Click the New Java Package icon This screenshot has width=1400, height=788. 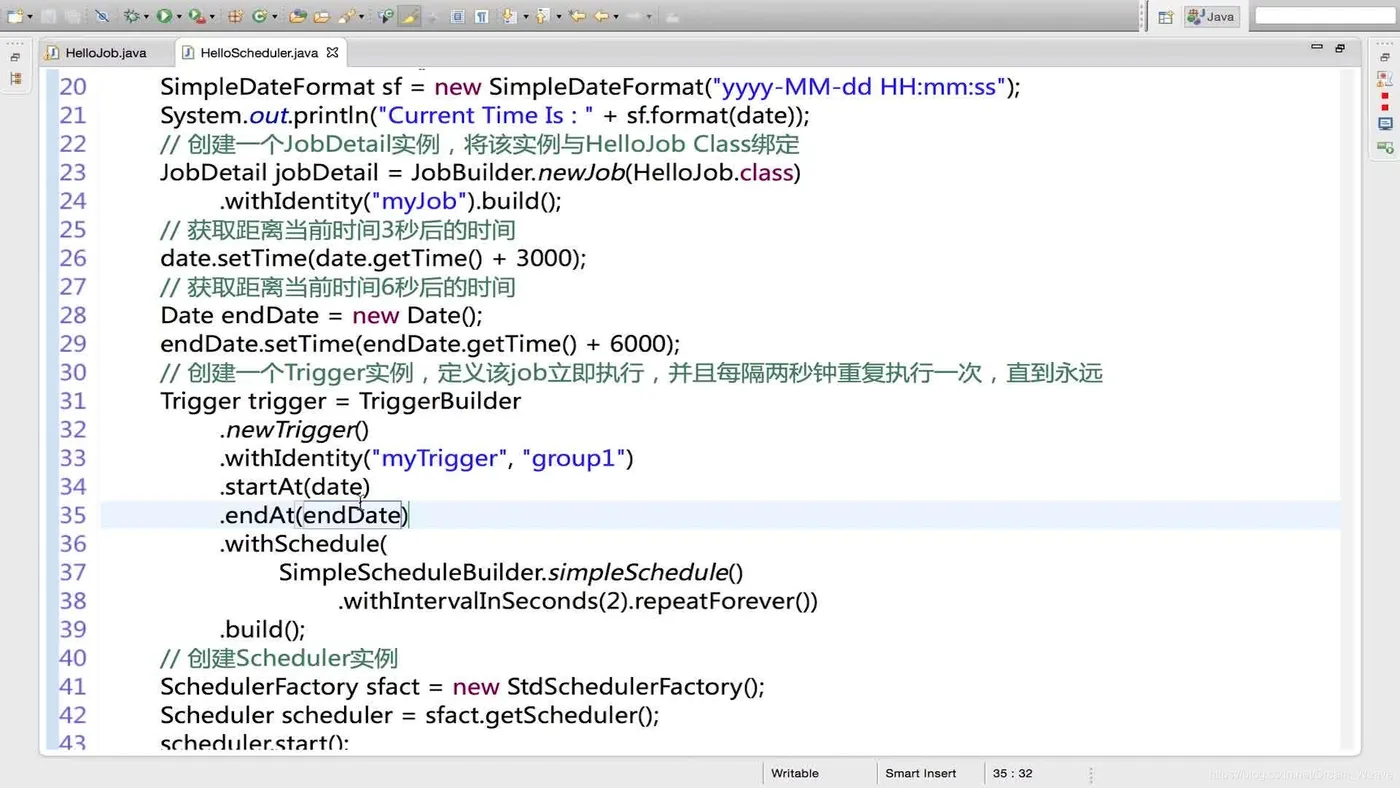click(x=235, y=16)
